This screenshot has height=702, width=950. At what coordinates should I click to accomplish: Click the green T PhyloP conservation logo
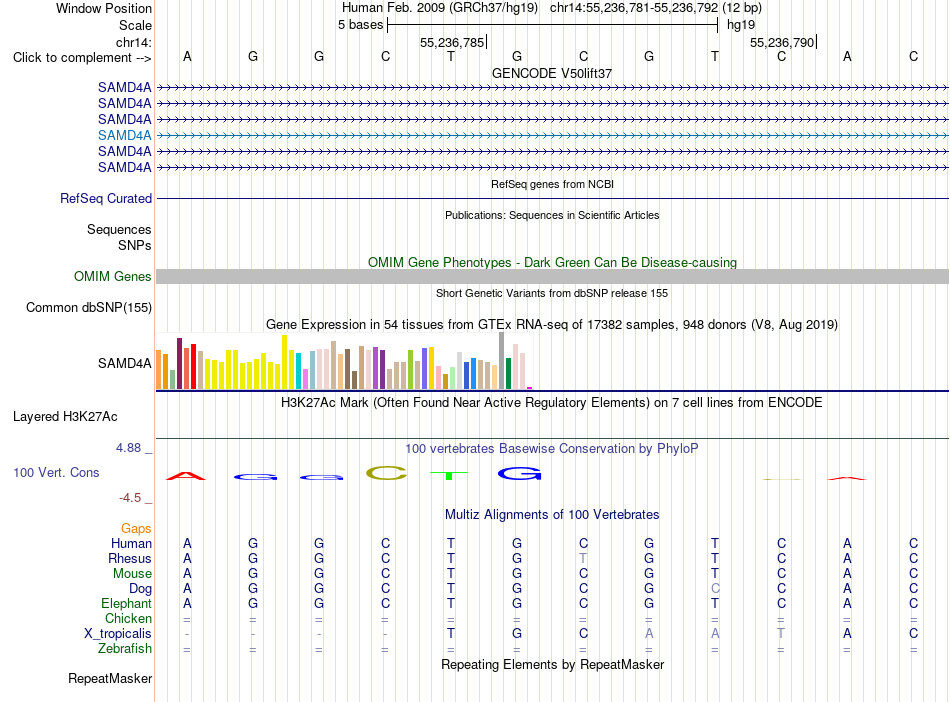click(x=449, y=476)
